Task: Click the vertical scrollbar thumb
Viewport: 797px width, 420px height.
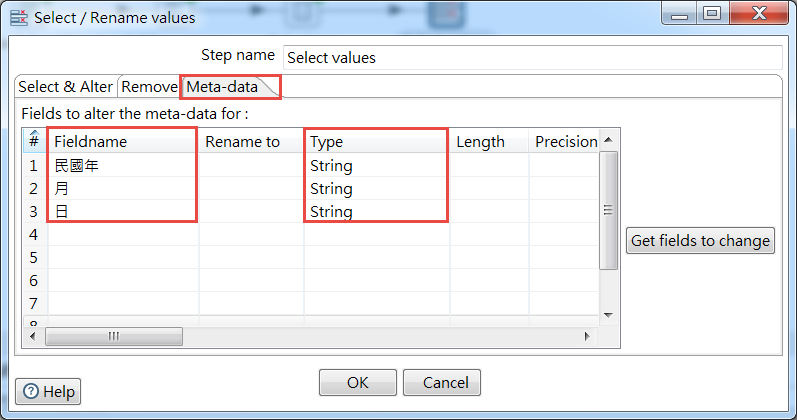Action: click(x=608, y=210)
